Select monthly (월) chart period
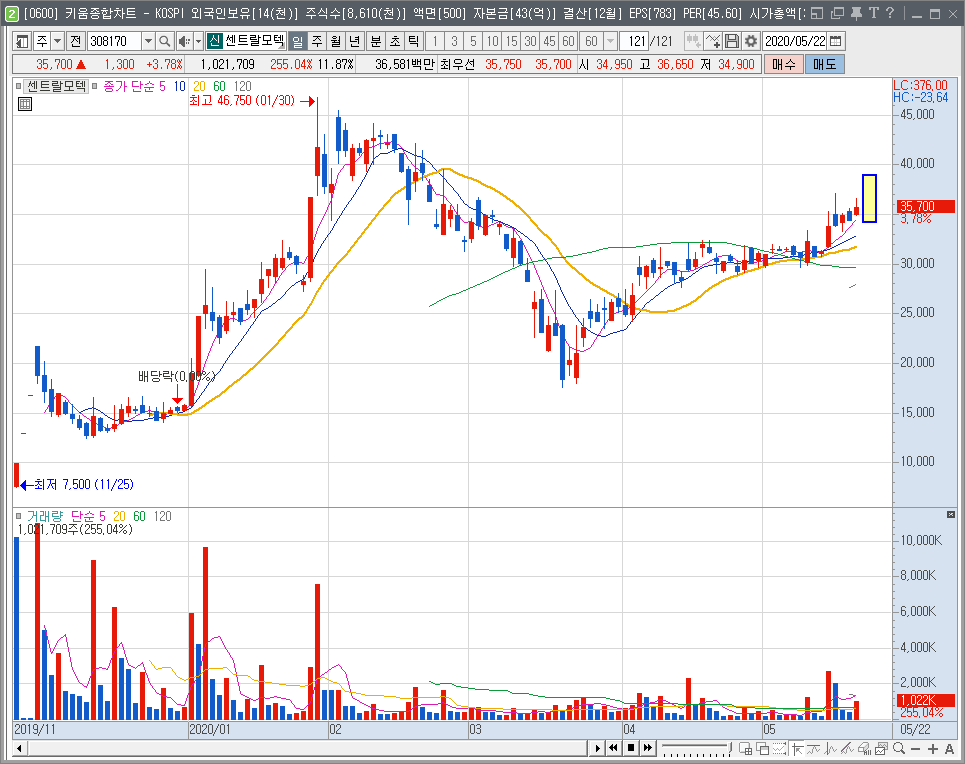 [x=335, y=41]
